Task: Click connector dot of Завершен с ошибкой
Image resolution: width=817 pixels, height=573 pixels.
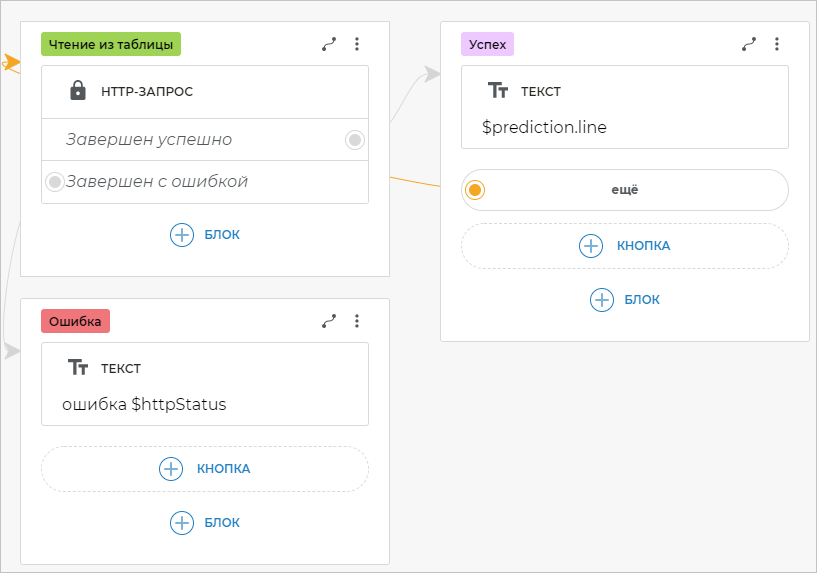Action: [55, 182]
